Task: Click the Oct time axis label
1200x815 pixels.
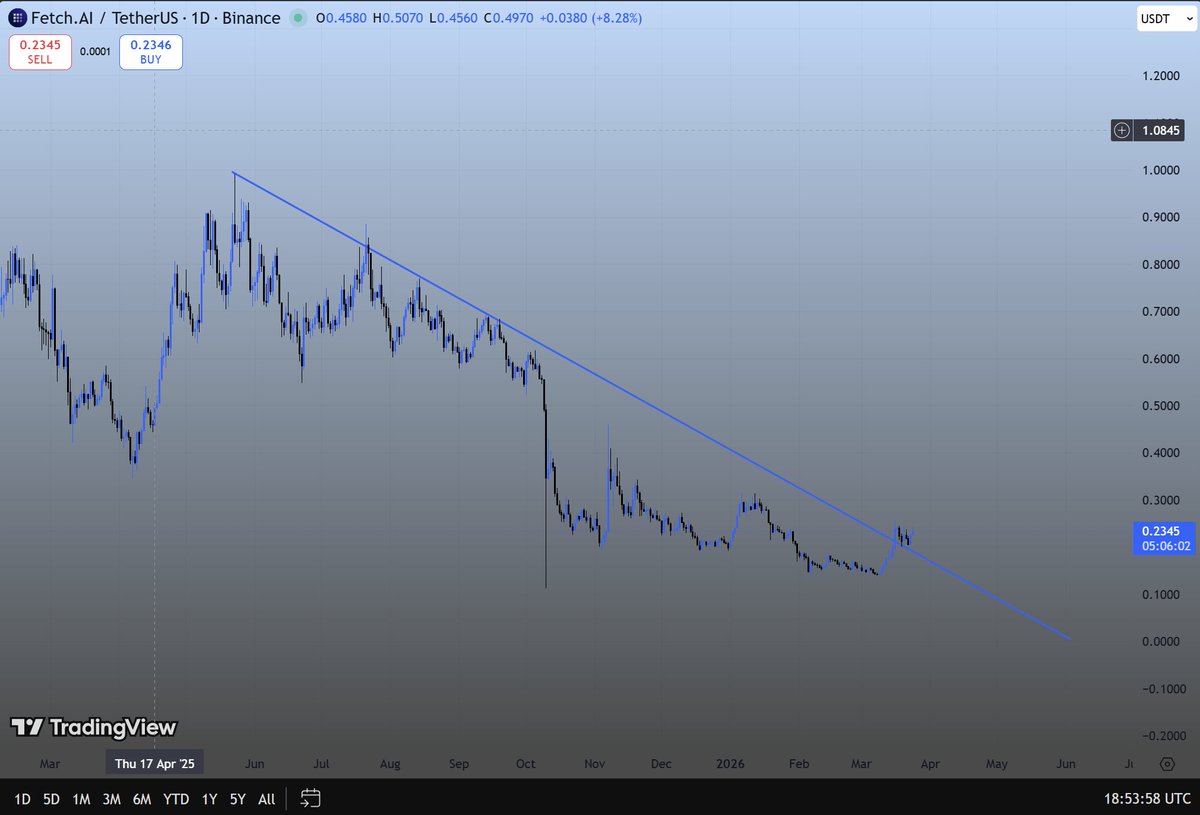Action: [525, 764]
